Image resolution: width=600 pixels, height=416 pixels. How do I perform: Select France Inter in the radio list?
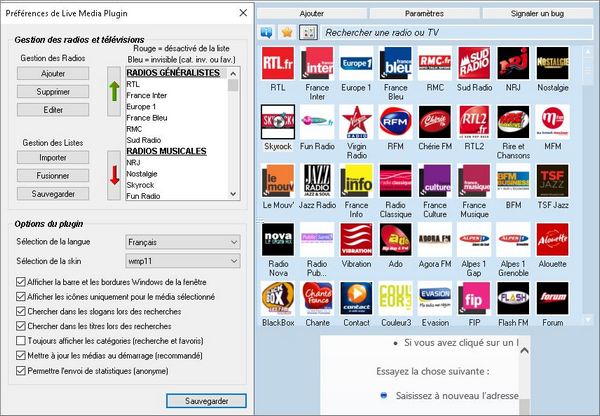(147, 95)
